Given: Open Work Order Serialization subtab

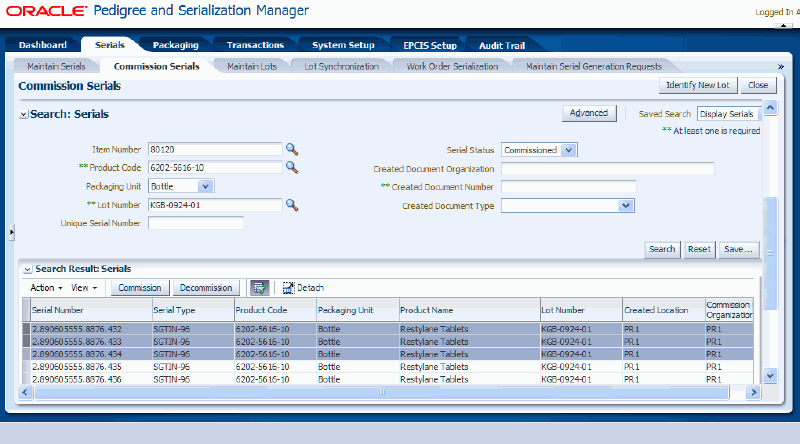Looking at the screenshot, I should [x=453, y=66].
